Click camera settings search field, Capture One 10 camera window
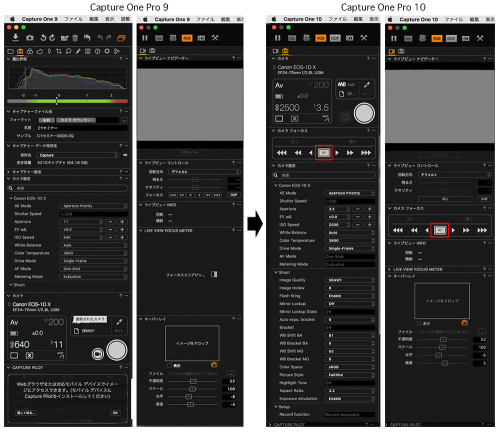This screenshot has height=432, width=500. click(x=324, y=175)
